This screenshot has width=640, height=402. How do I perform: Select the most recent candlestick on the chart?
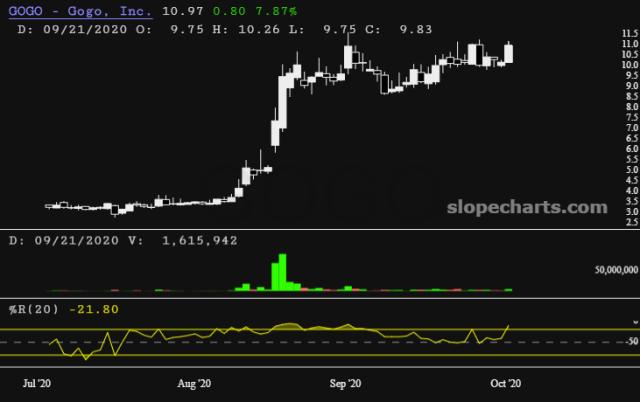click(x=510, y=53)
